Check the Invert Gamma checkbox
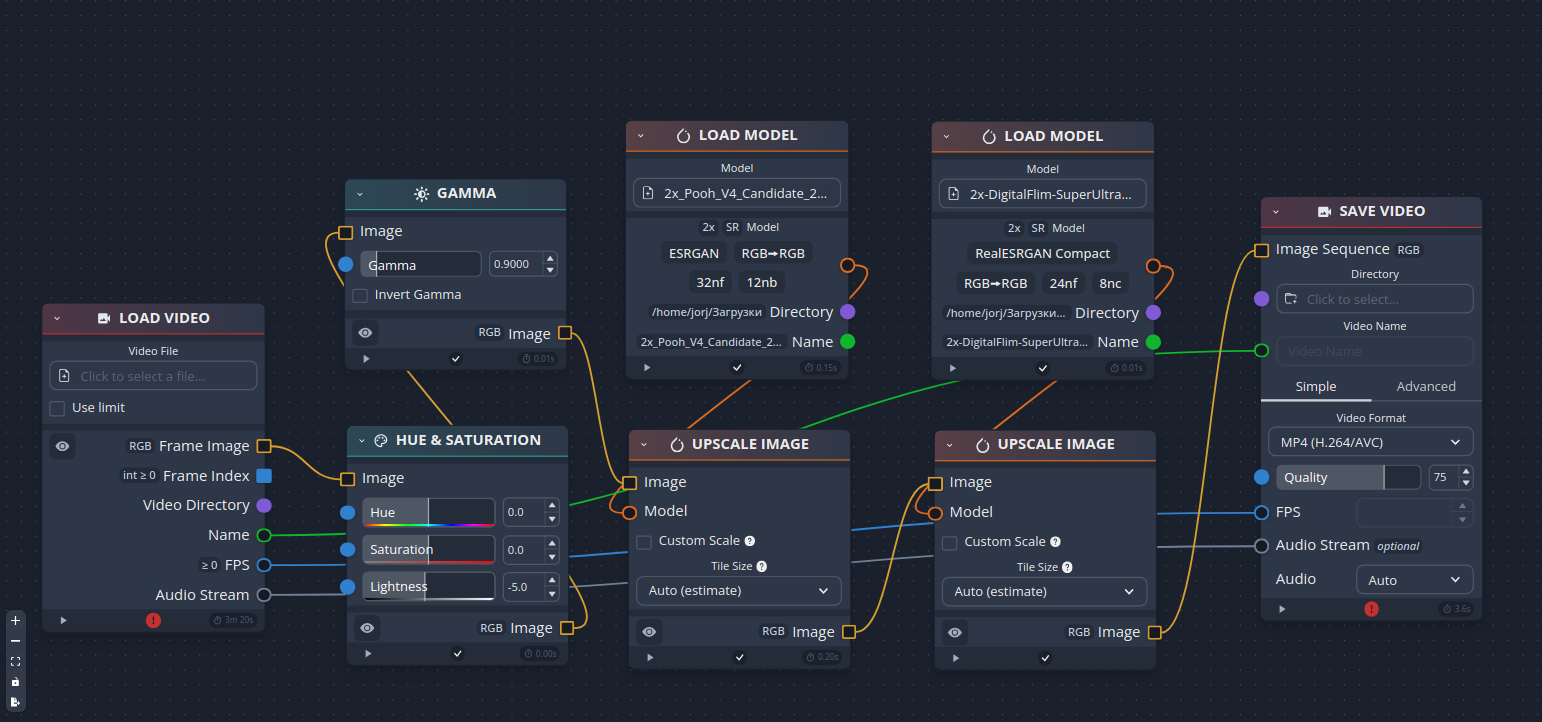The image size is (1542, 722). pyautogui.click(x=360, y=295)
